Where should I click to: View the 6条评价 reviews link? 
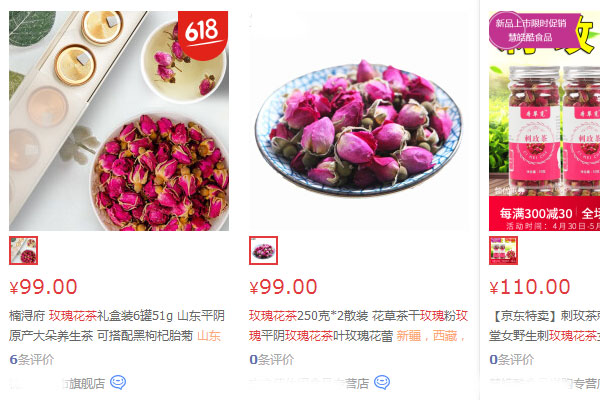point(31,359)
